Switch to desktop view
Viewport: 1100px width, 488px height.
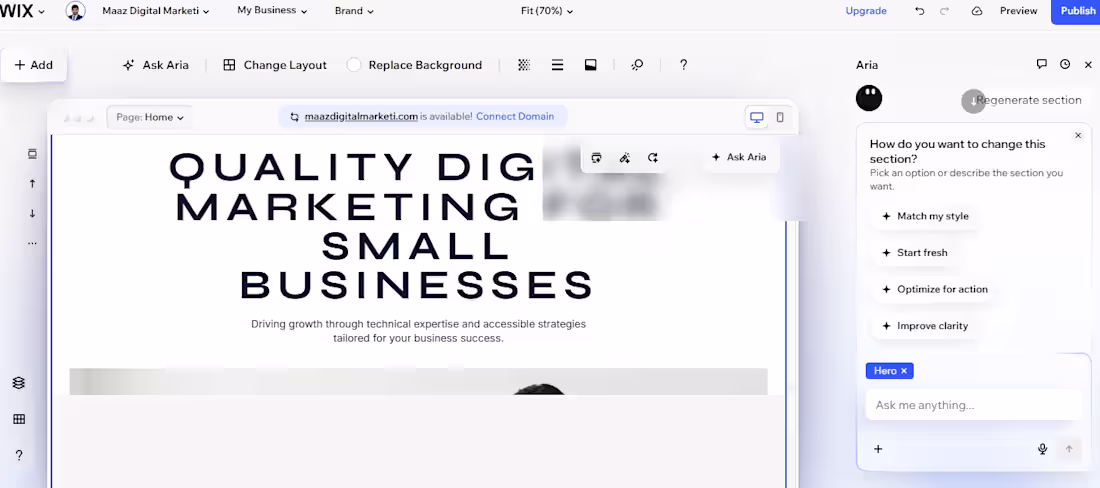click(x=756, y=117)
